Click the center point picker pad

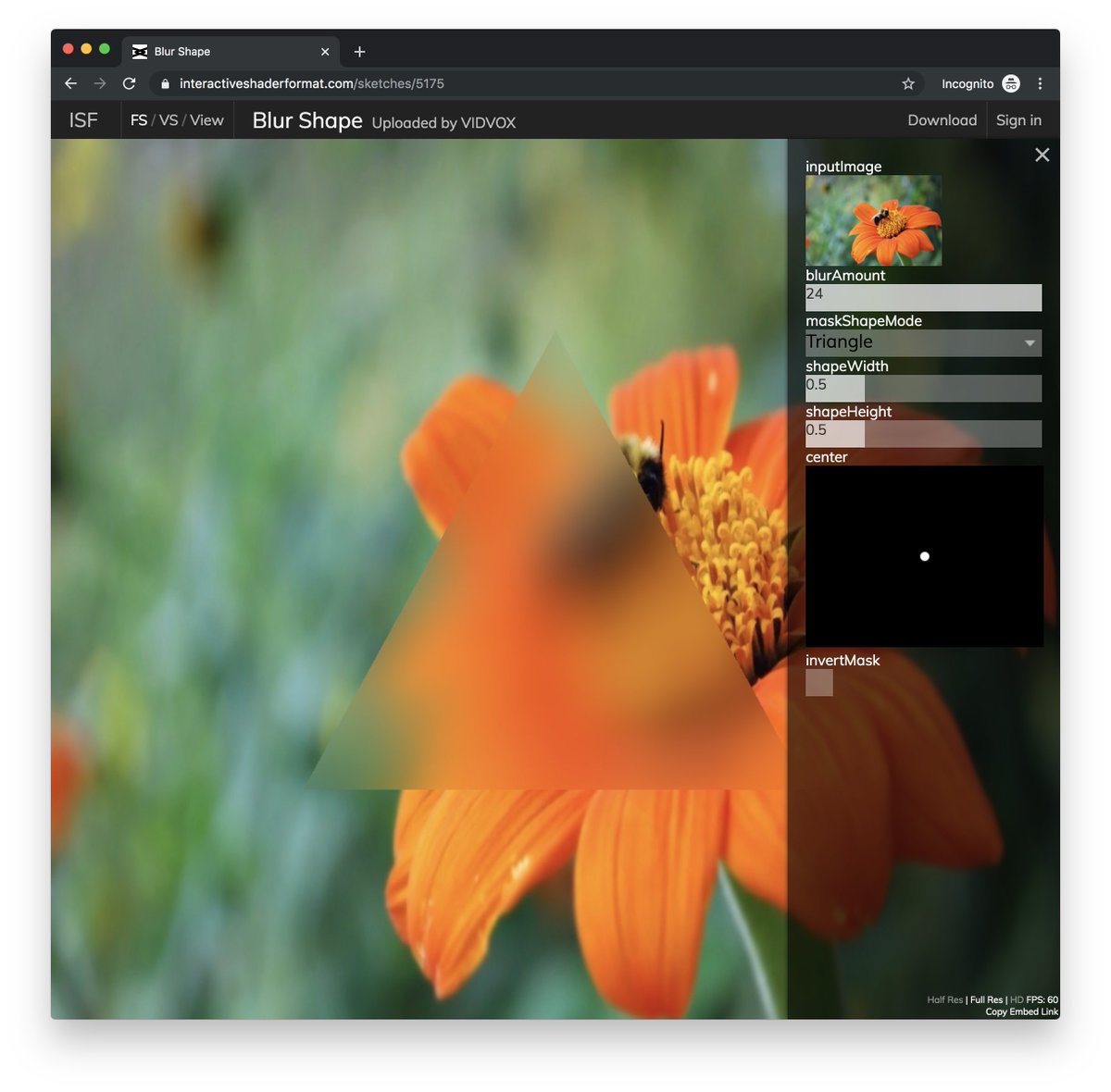pyautogui.click(x=924, y=556)
